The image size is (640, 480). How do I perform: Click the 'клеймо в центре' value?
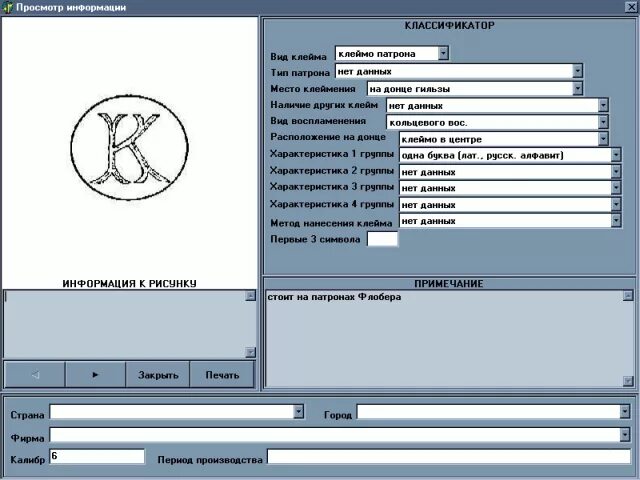(x=442, y=140)
